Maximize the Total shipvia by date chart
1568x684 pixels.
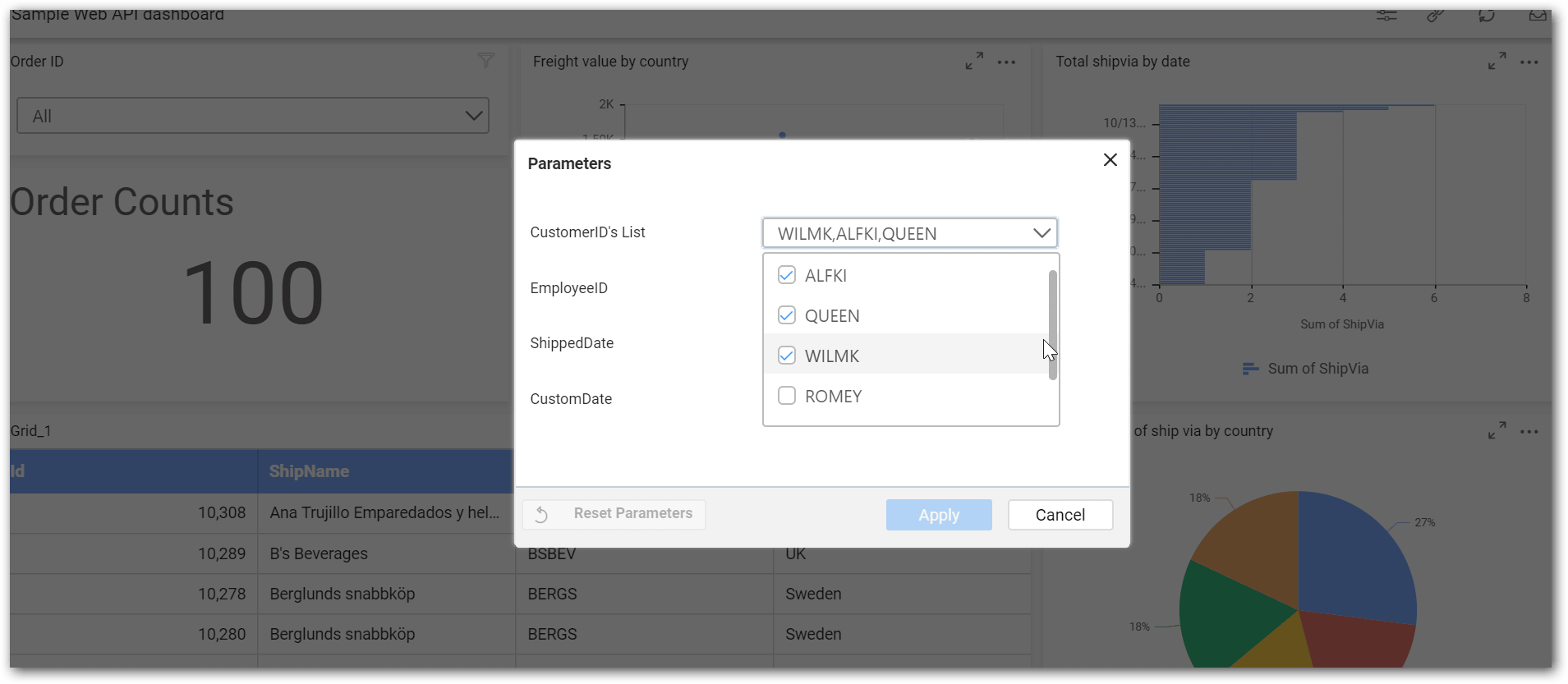[x=1497, y=62]
